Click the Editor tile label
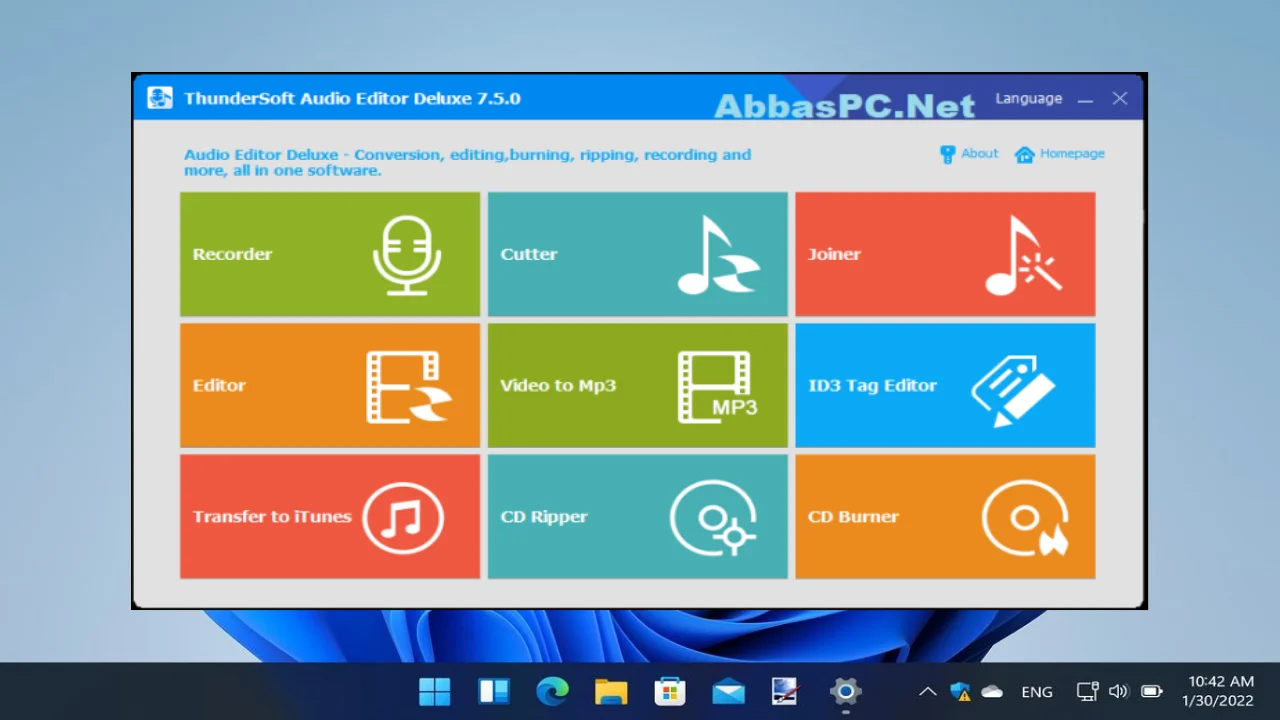The width and height of the screenshot is (1280, 720). pos(219,385)
